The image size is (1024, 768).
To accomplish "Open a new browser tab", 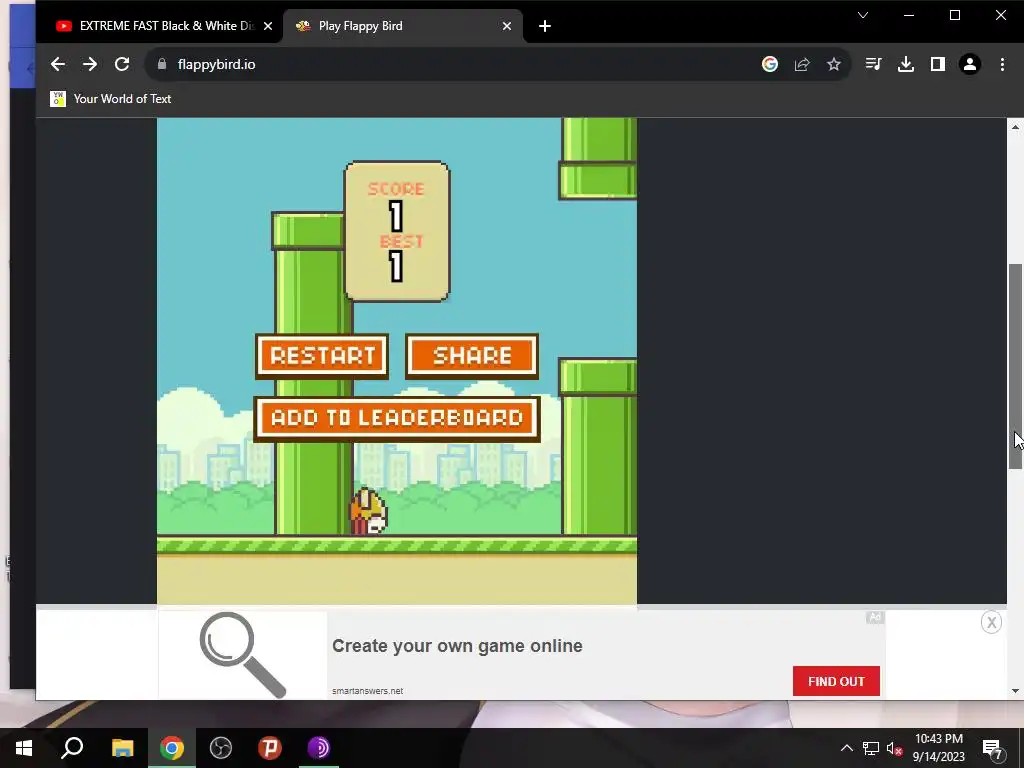I will click(545, 26).
